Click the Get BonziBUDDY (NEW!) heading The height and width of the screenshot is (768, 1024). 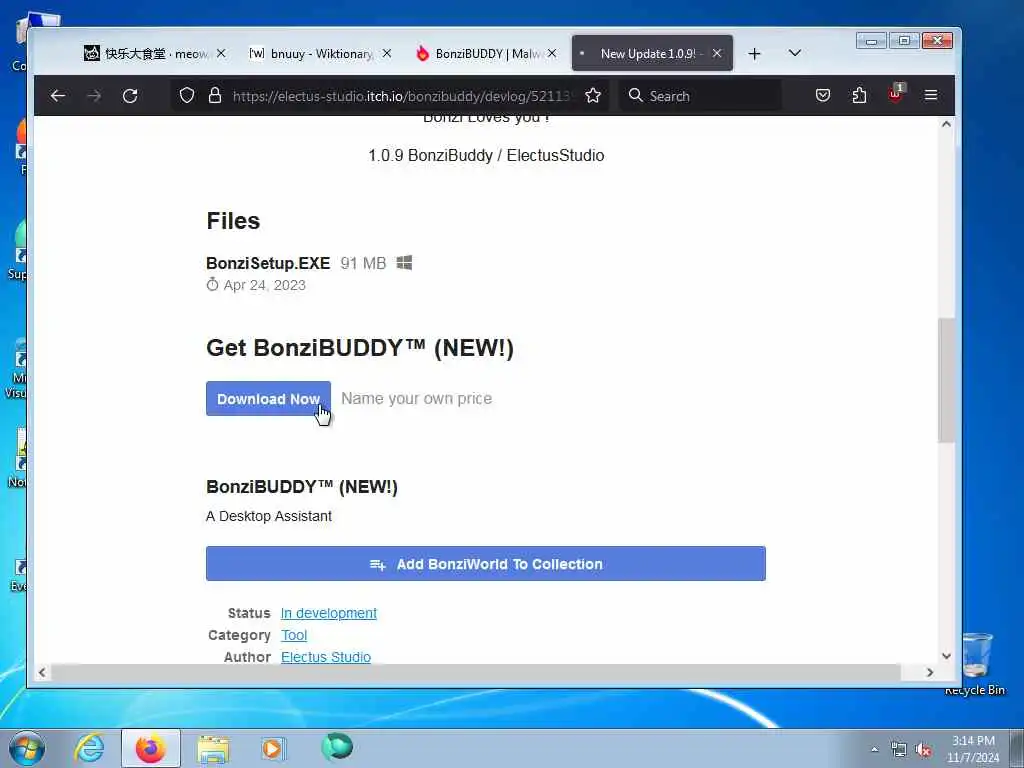coord(360,347)
